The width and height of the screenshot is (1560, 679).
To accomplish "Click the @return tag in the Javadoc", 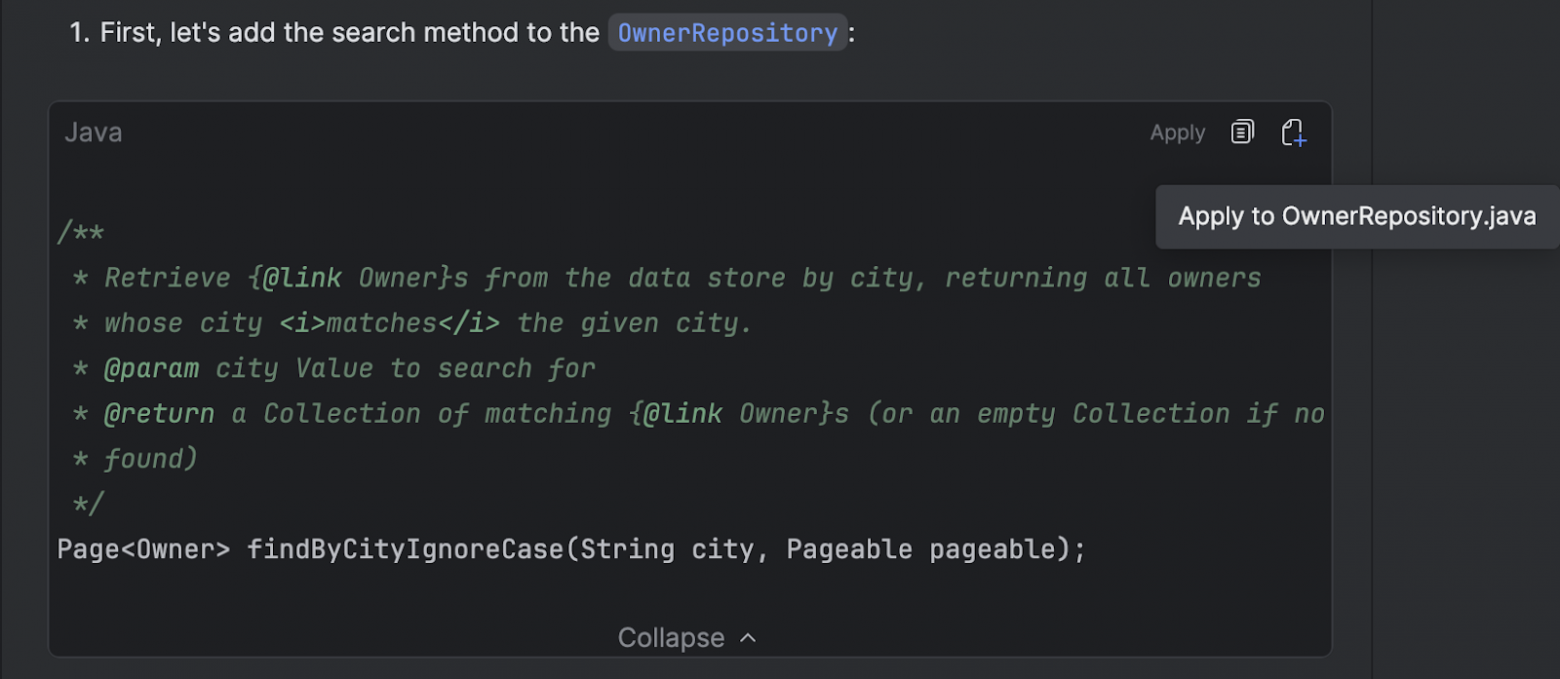I will [159, 414].
